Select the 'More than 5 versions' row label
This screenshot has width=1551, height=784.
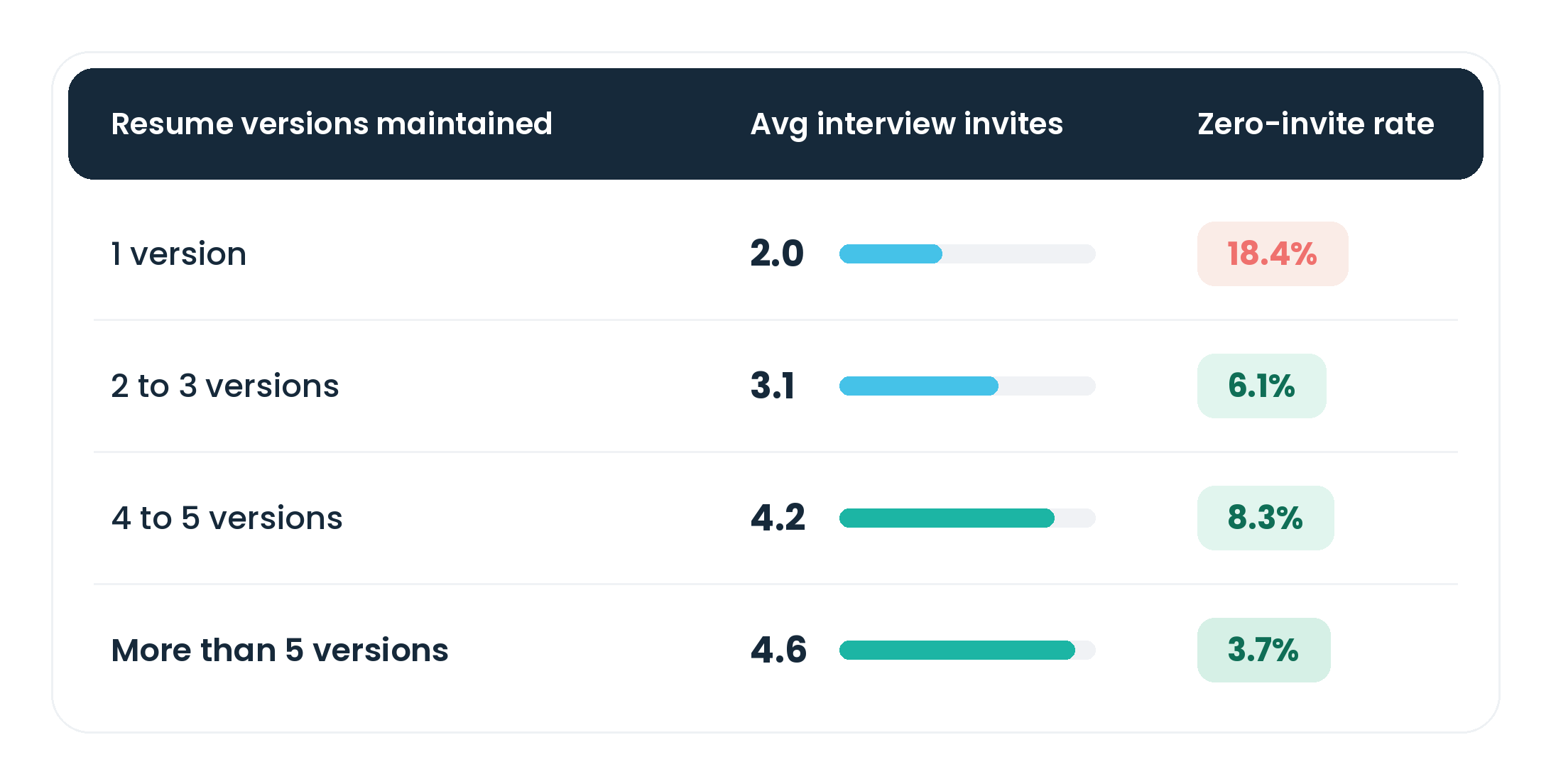click(280, 650)
